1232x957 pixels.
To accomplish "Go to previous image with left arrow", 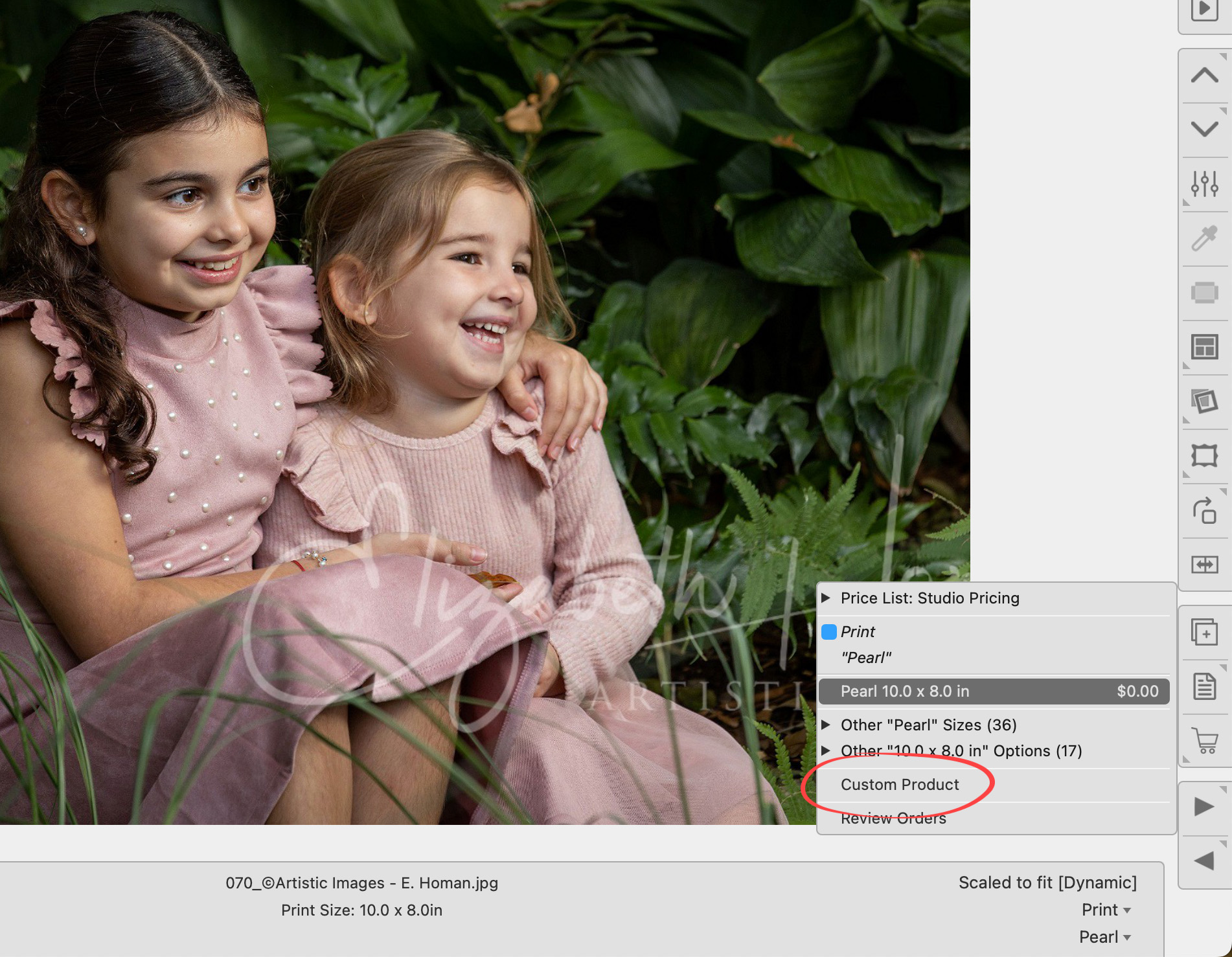I will pyautogui.click(x=1204, y=861).
